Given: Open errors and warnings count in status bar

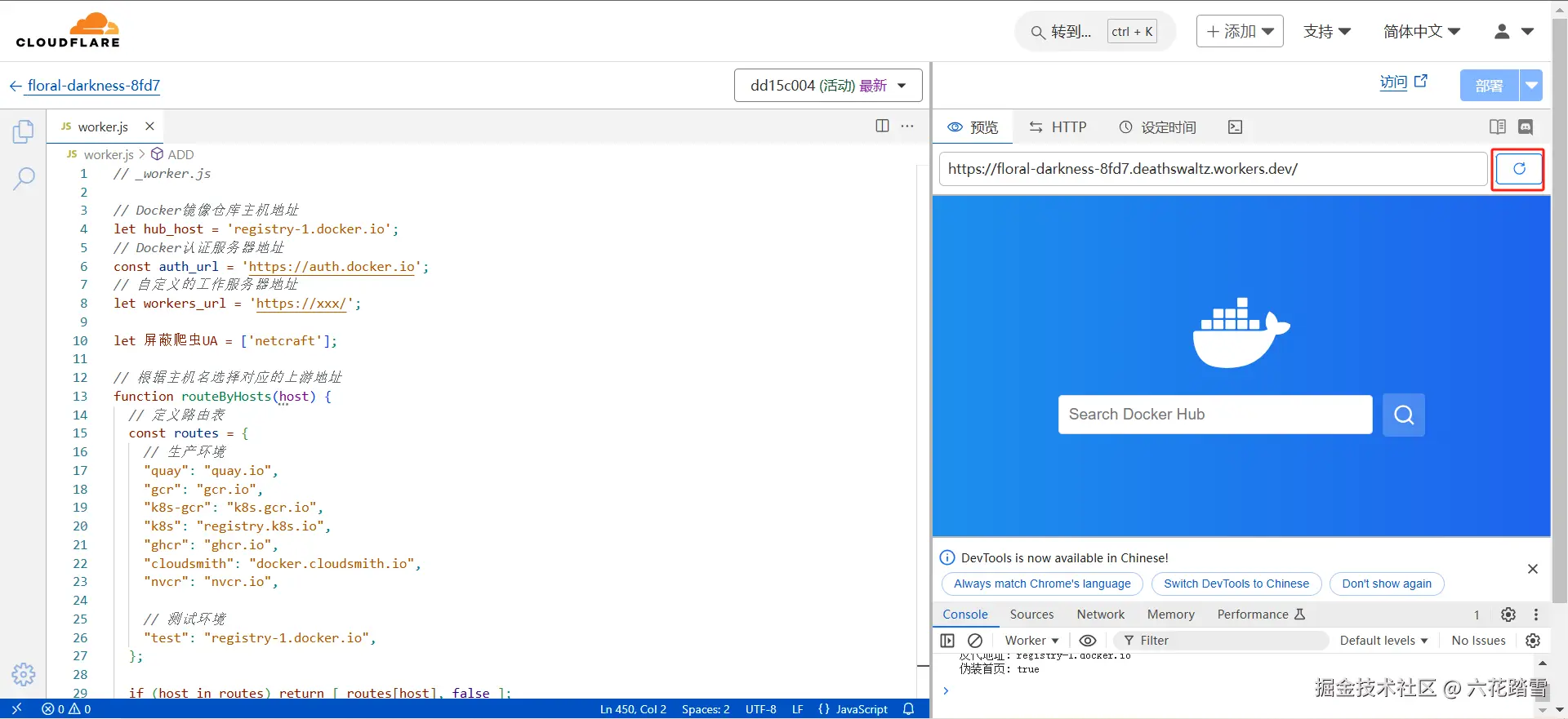Looking at the screenshot, I should pyautogui.click(x=66, y=709).
